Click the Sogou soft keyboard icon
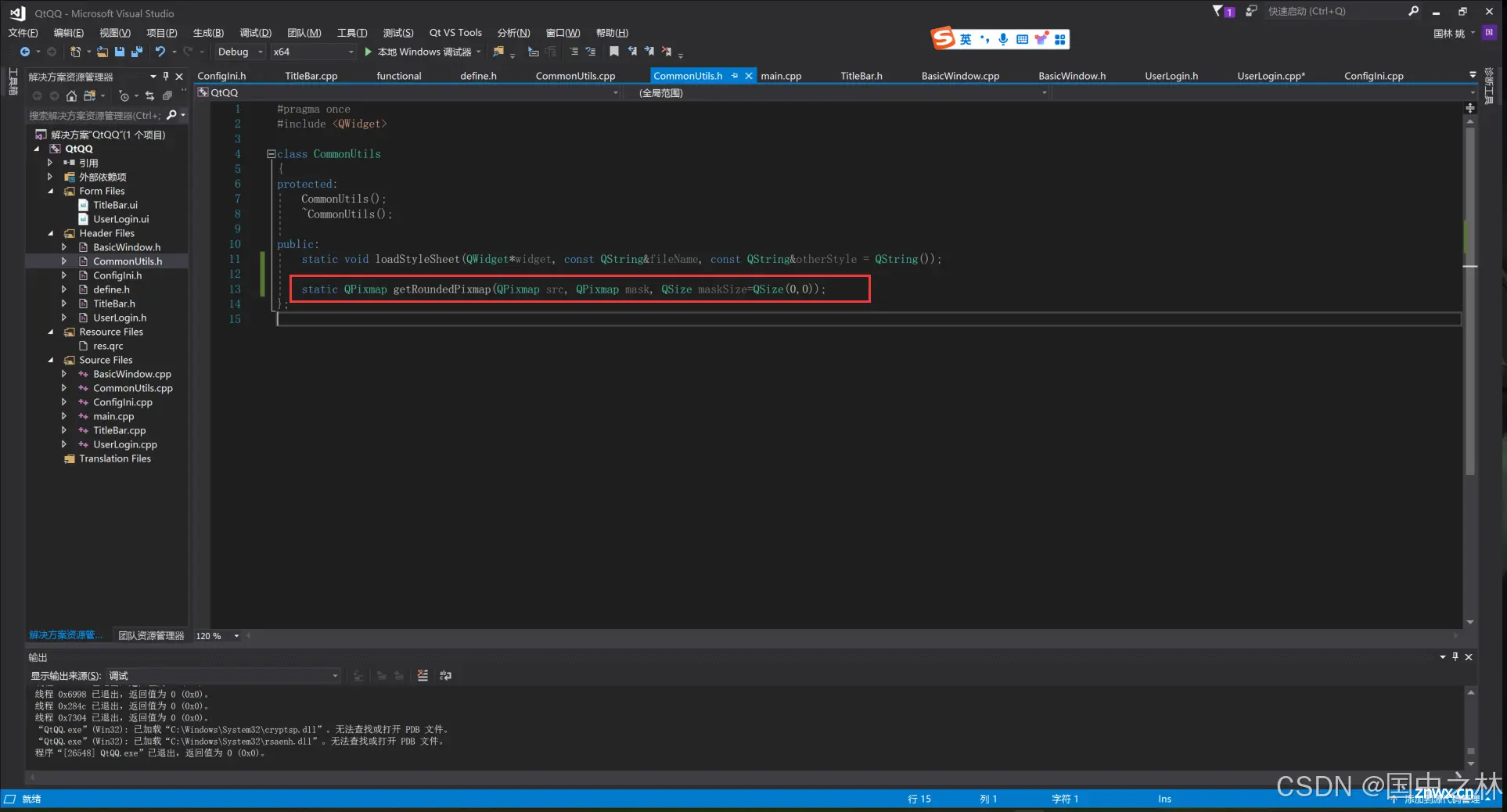Viewport: 1507px width, 812px height. [x=1022, y=39]
